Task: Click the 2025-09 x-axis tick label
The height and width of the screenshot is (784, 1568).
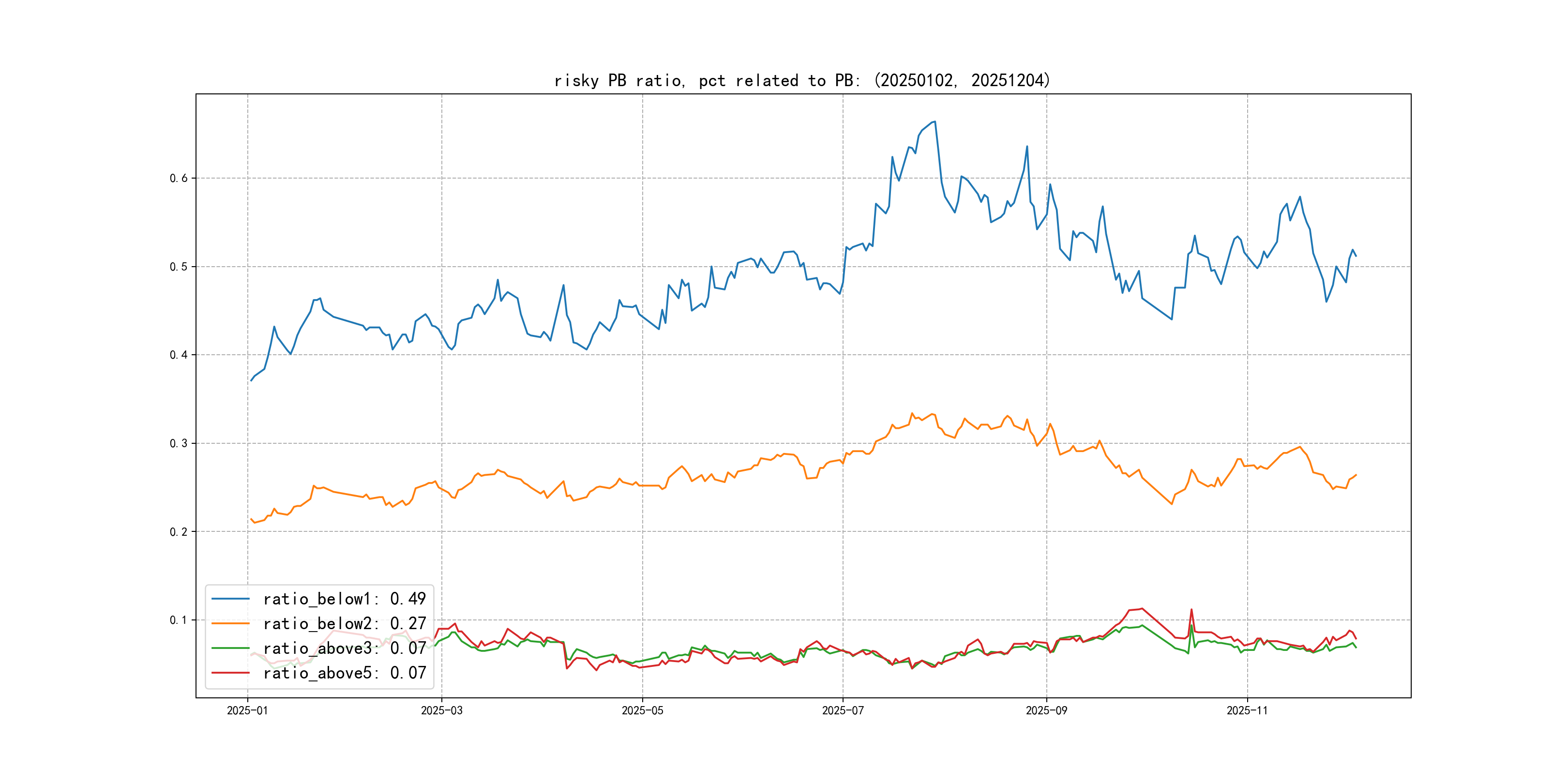Action: point(1046,710)
